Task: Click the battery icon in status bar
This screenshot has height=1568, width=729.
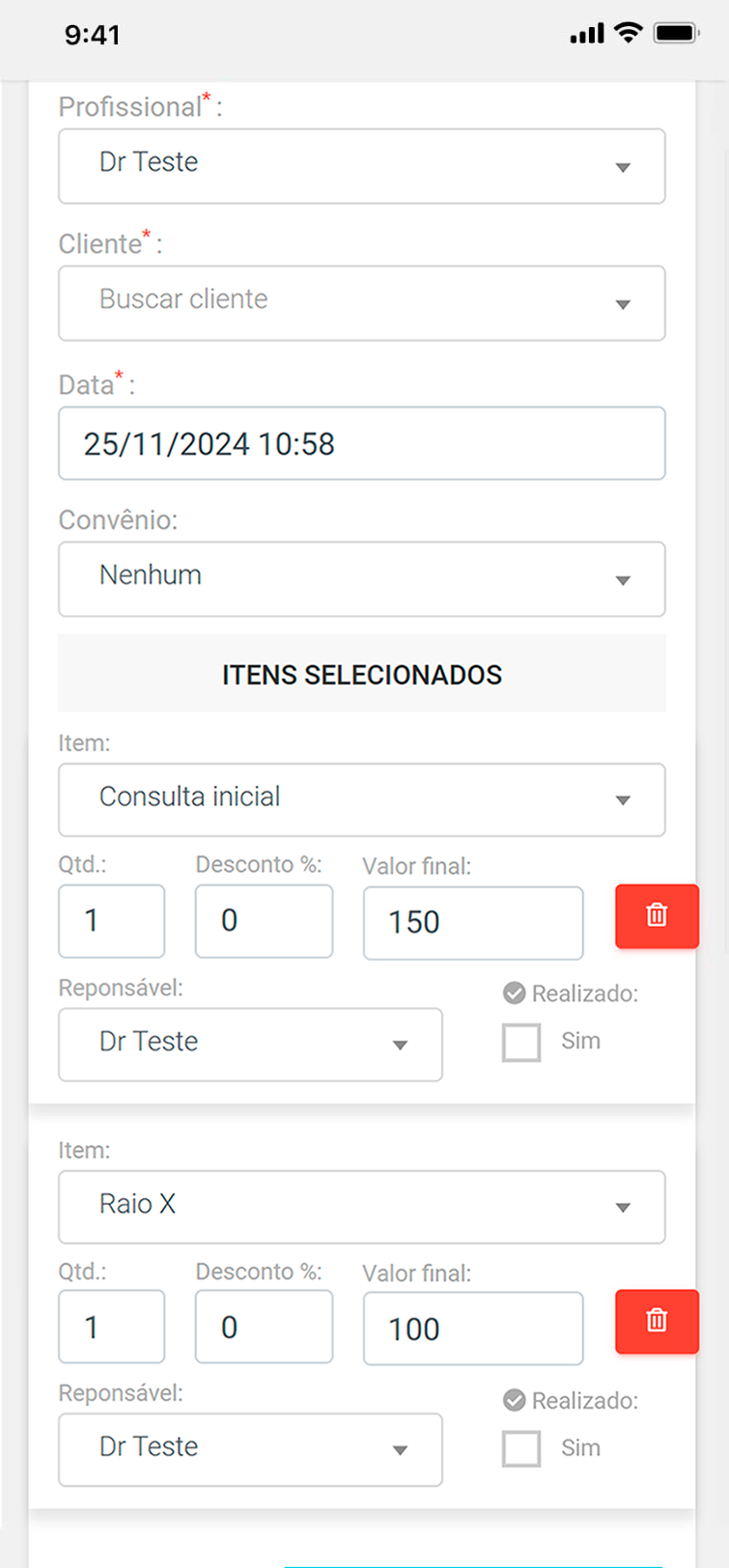Action: click(x=676, y=34)
